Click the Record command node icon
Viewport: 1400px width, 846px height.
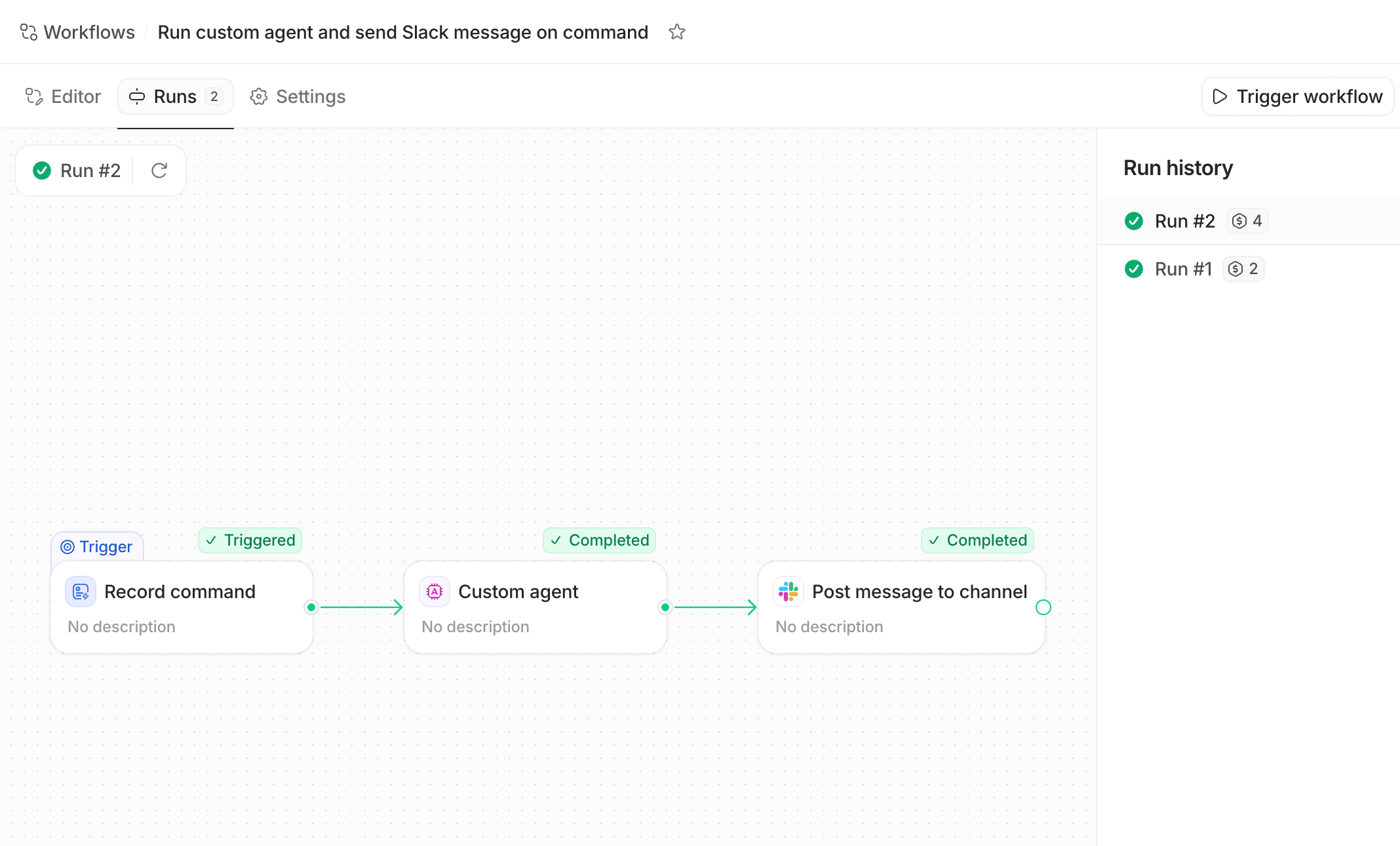click(81, 592)
